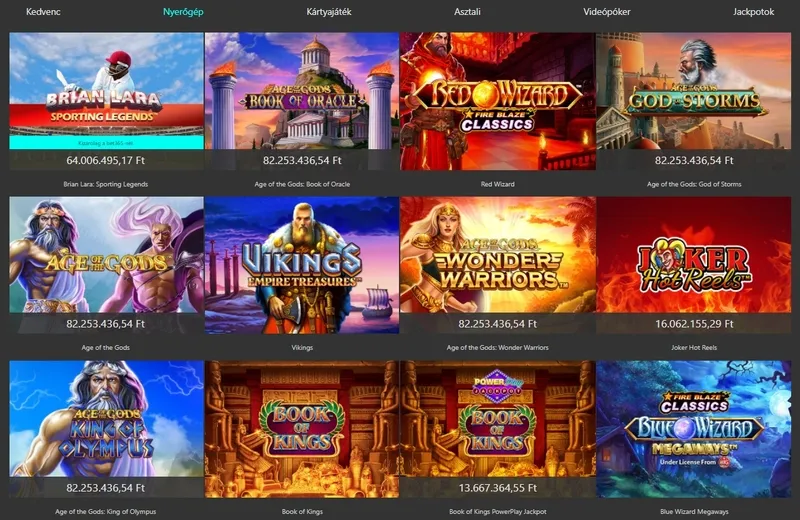Open the Book of Kings game tile
Screen dimensions: 800x520
[302, 429]
